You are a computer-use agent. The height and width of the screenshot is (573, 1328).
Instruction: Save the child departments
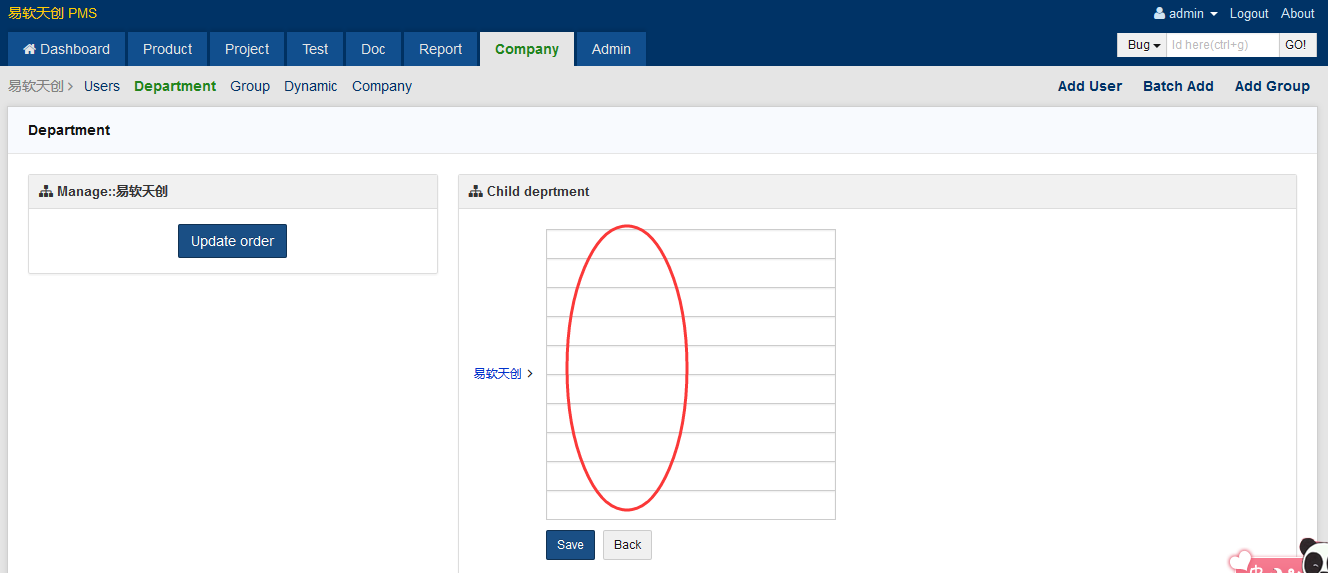[x=570, y=545]
